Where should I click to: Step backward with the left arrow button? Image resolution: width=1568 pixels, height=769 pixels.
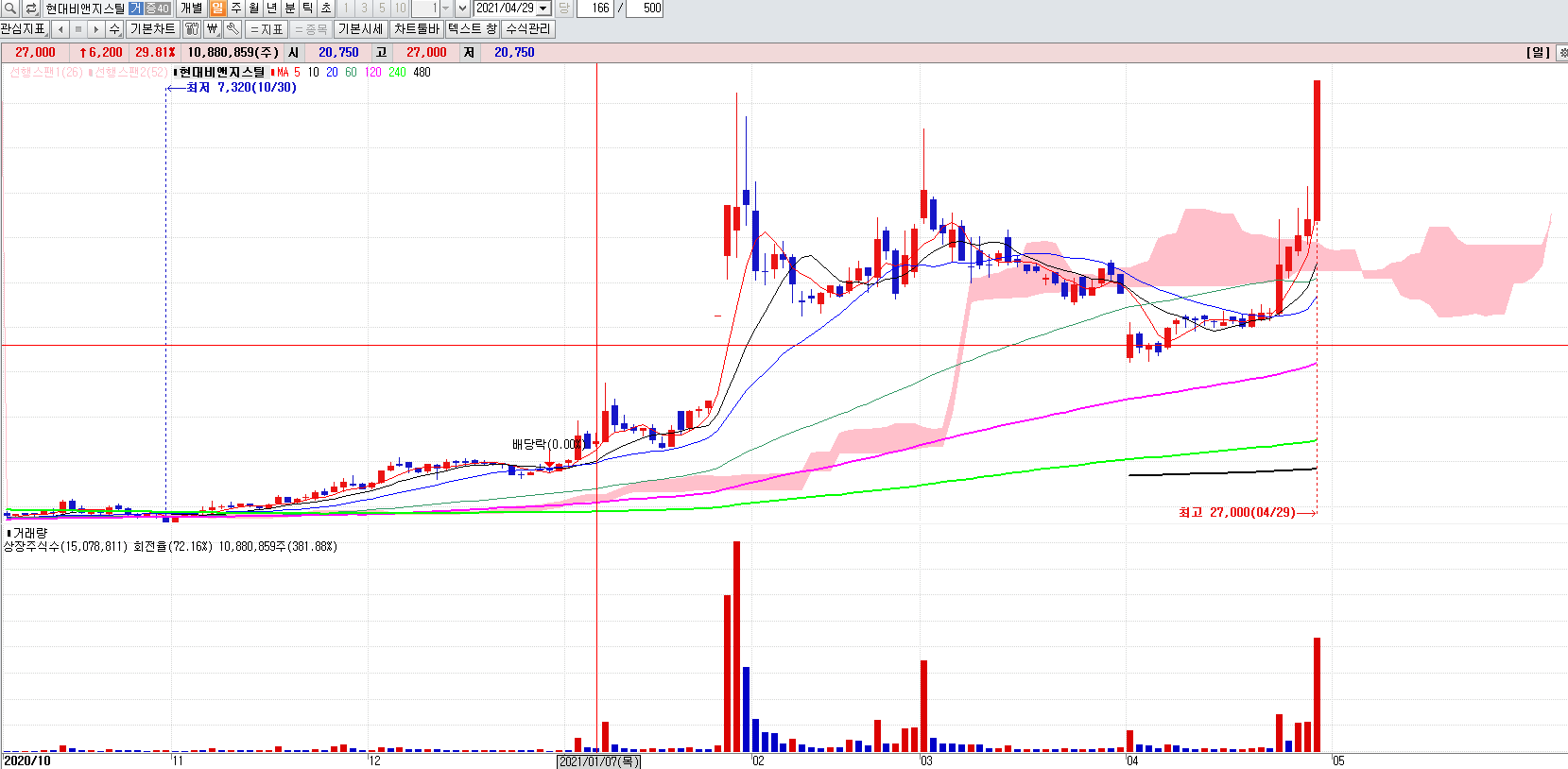pos(61,29)
